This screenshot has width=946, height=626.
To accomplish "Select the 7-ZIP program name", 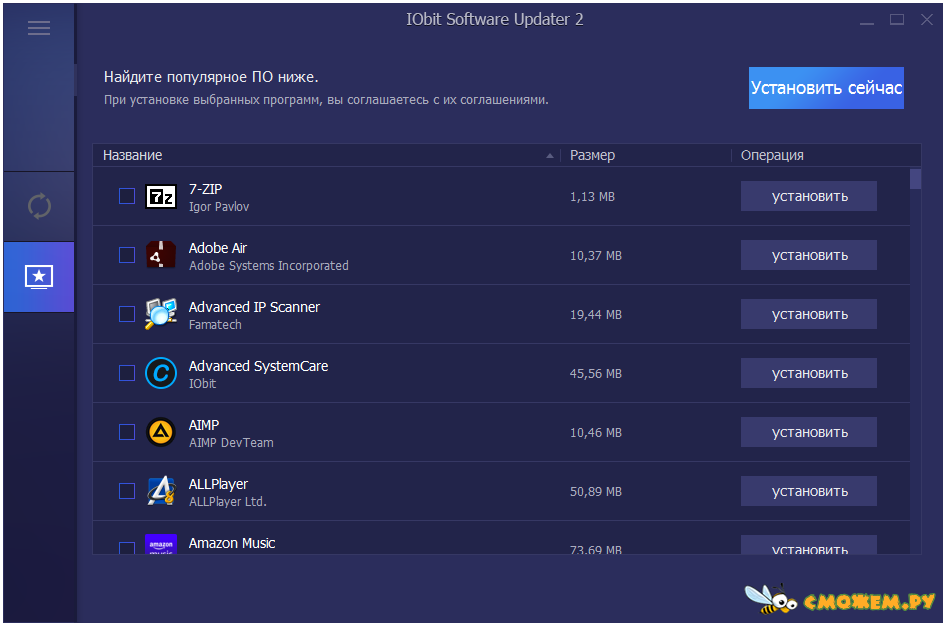I will 205,189.
